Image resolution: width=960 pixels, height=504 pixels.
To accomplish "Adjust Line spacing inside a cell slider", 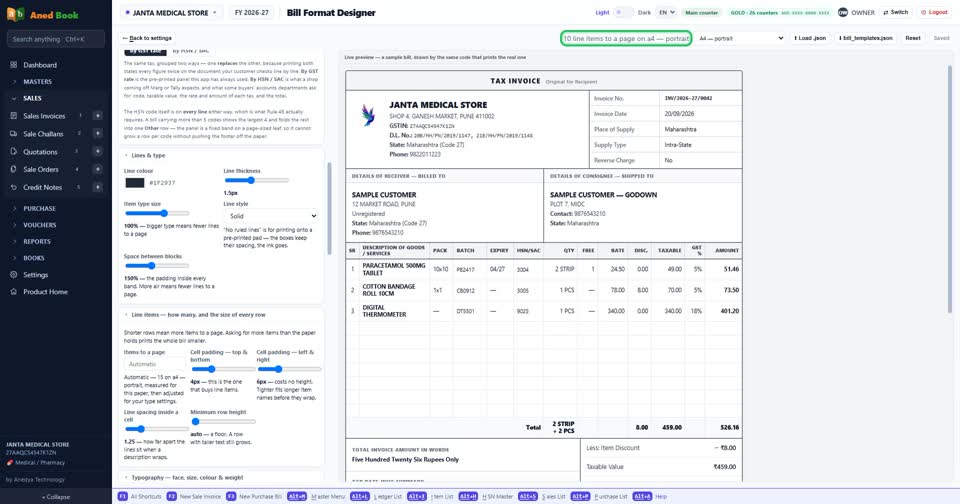I will (x=157, y=429).
